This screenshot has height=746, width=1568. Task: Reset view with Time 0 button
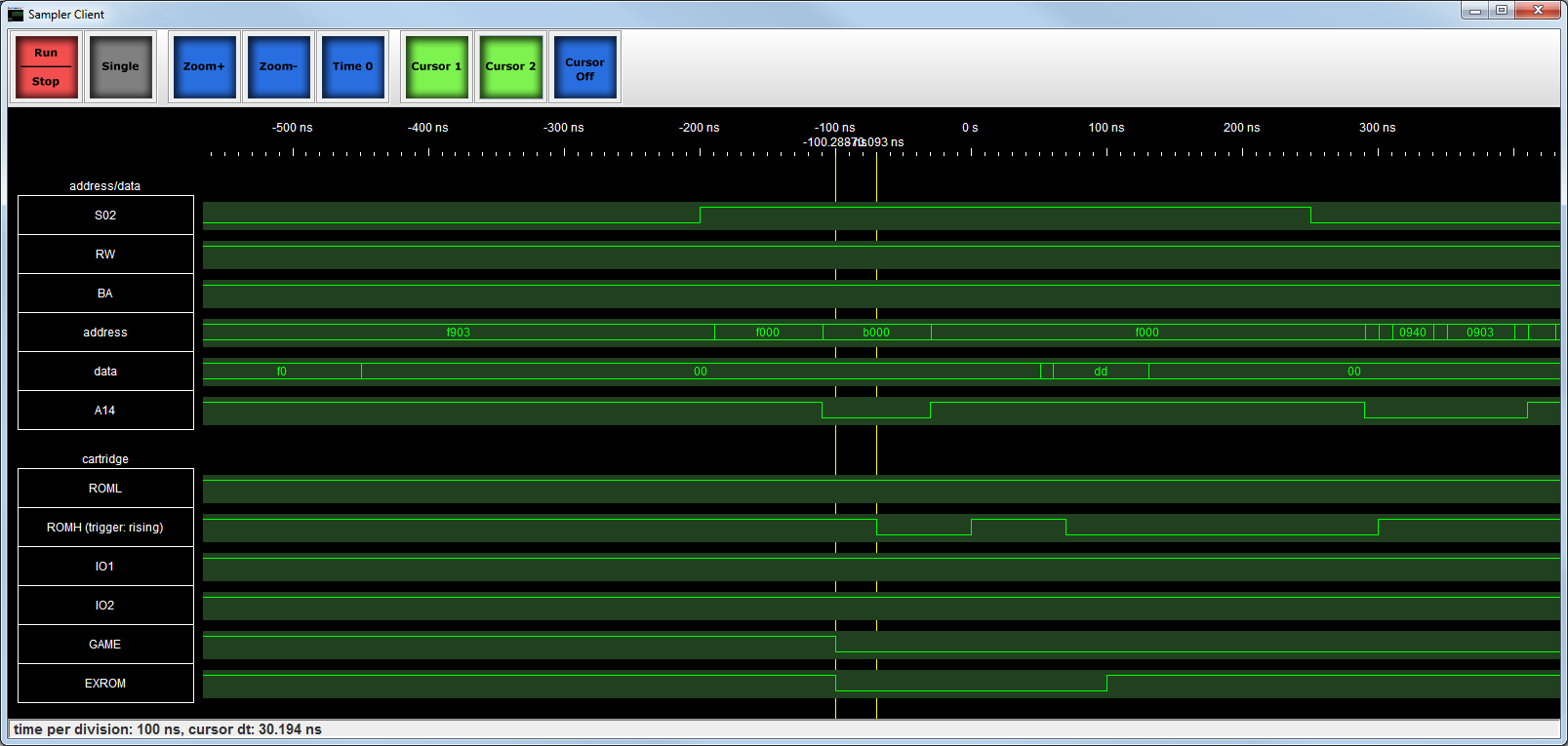tap(352, 66)
